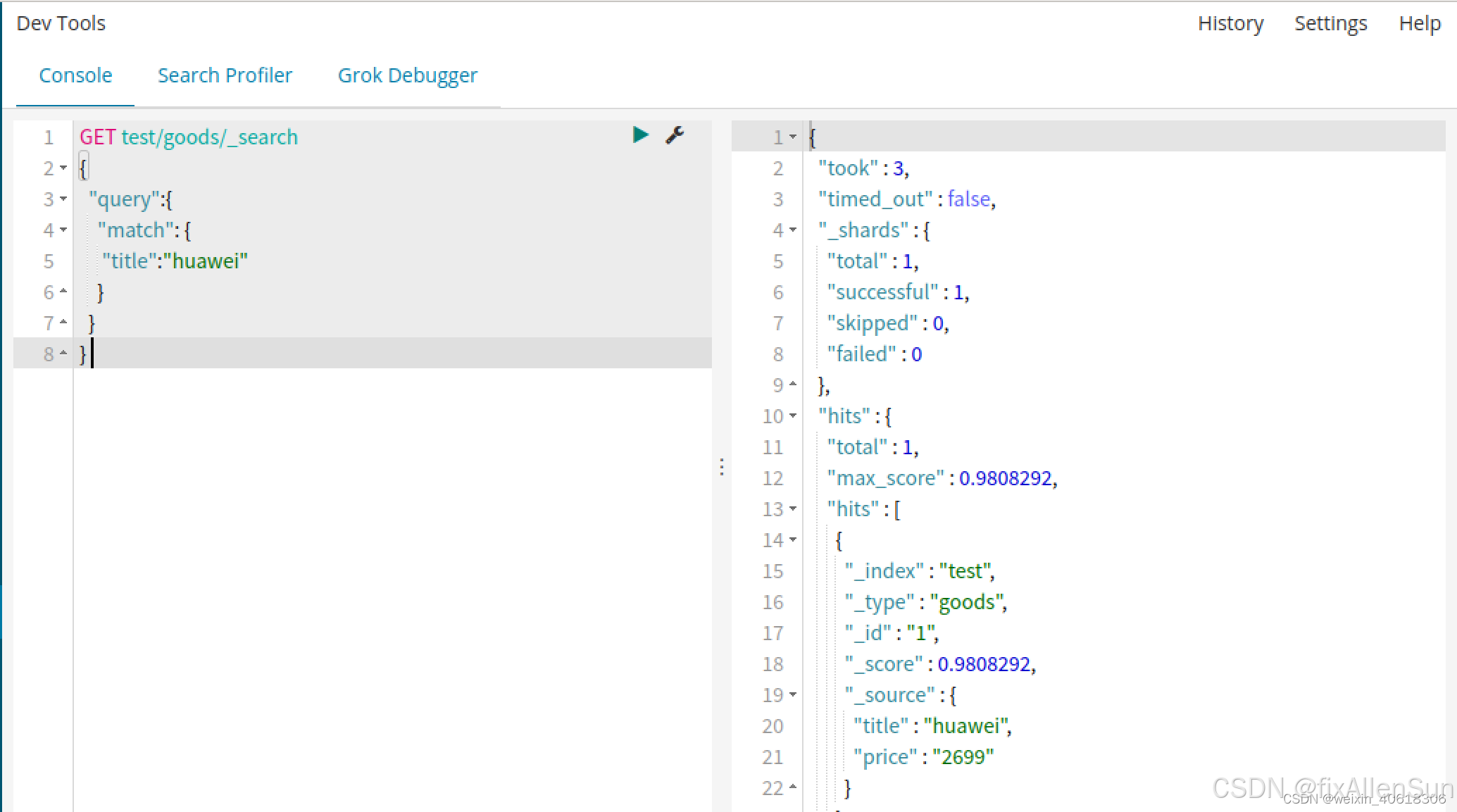Fold the "_shards" object in response
Viewport: 1457px width, 812px height.
pyautogui.click(x=793, y=230)
